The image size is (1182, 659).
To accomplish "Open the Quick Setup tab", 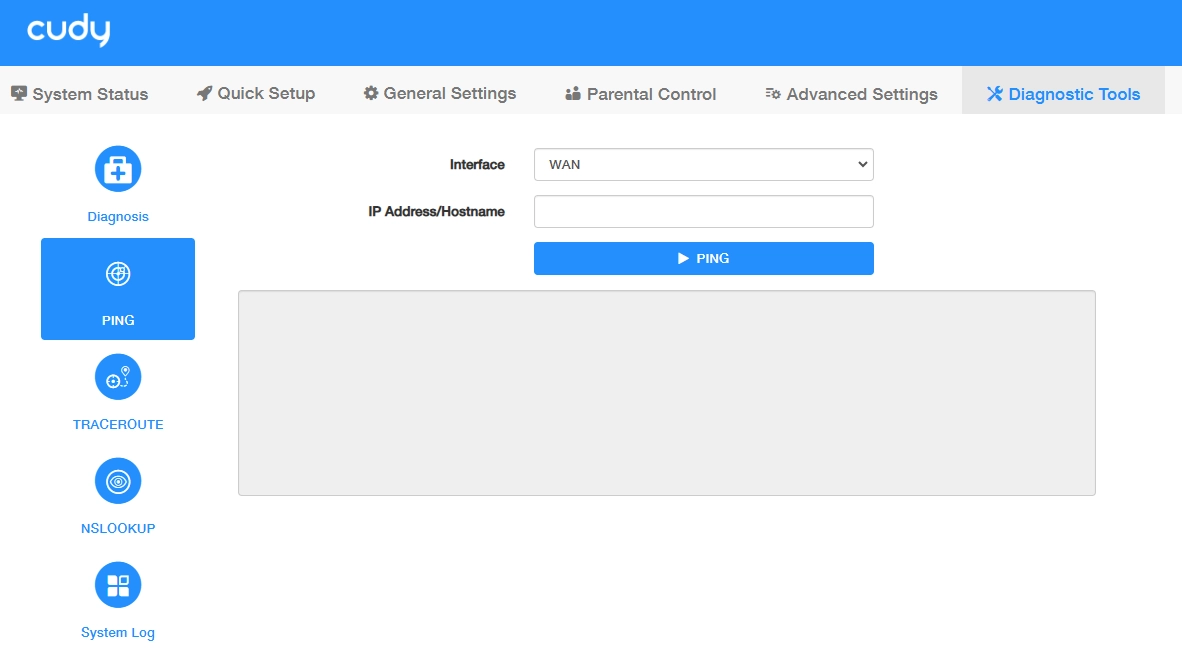I will pos(256,93).
